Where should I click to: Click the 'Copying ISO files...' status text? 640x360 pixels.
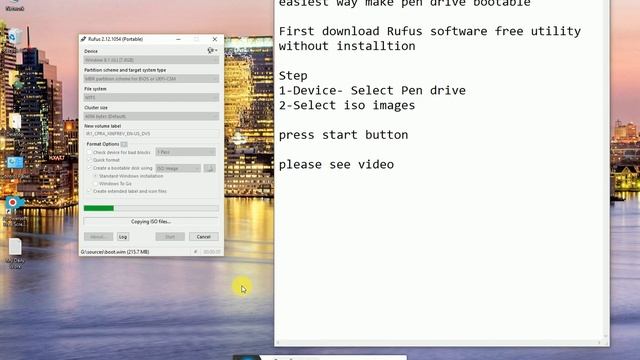tap(151, 222)
